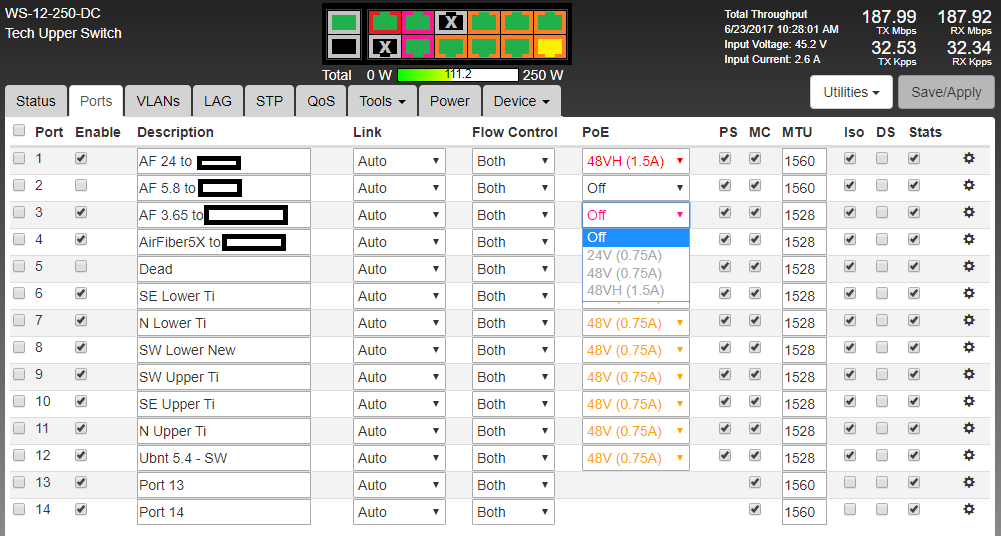The image size is (1001, 536).
Task: Click the black SFP port in the diagram
Action: point(343,46)
